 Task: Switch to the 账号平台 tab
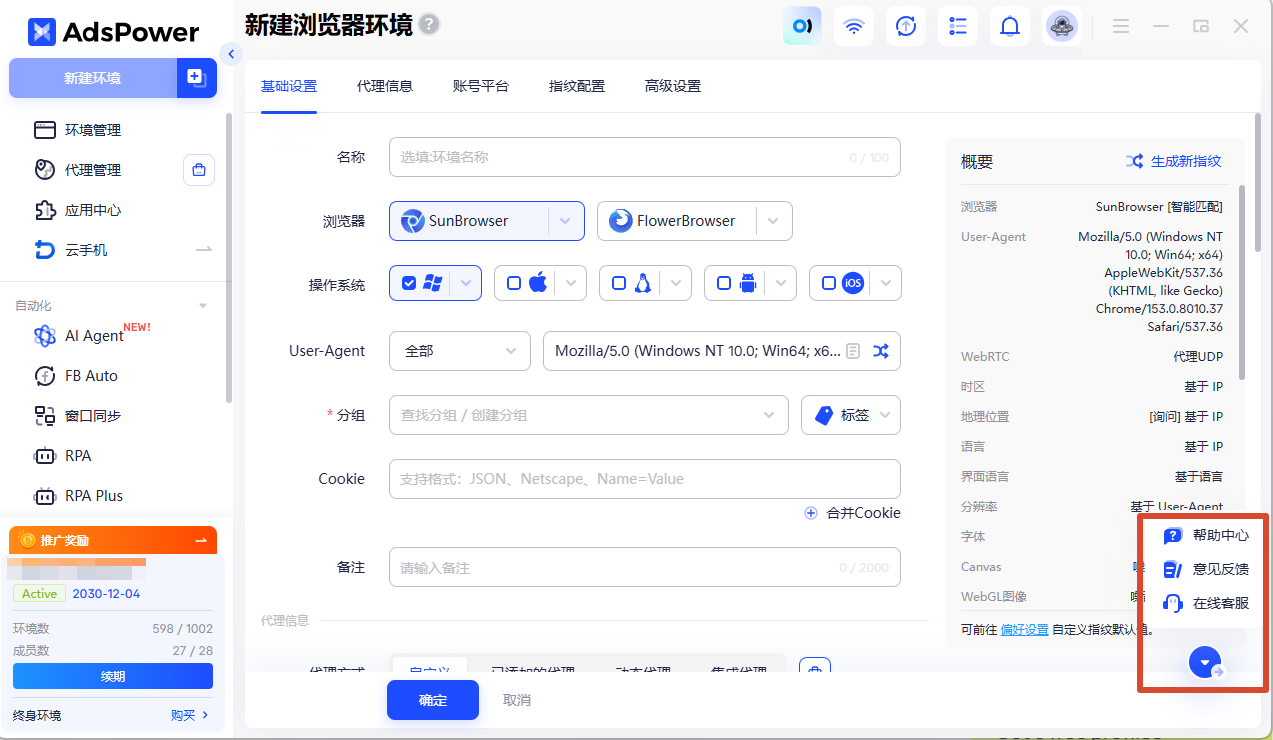click(x=481, y=86)
